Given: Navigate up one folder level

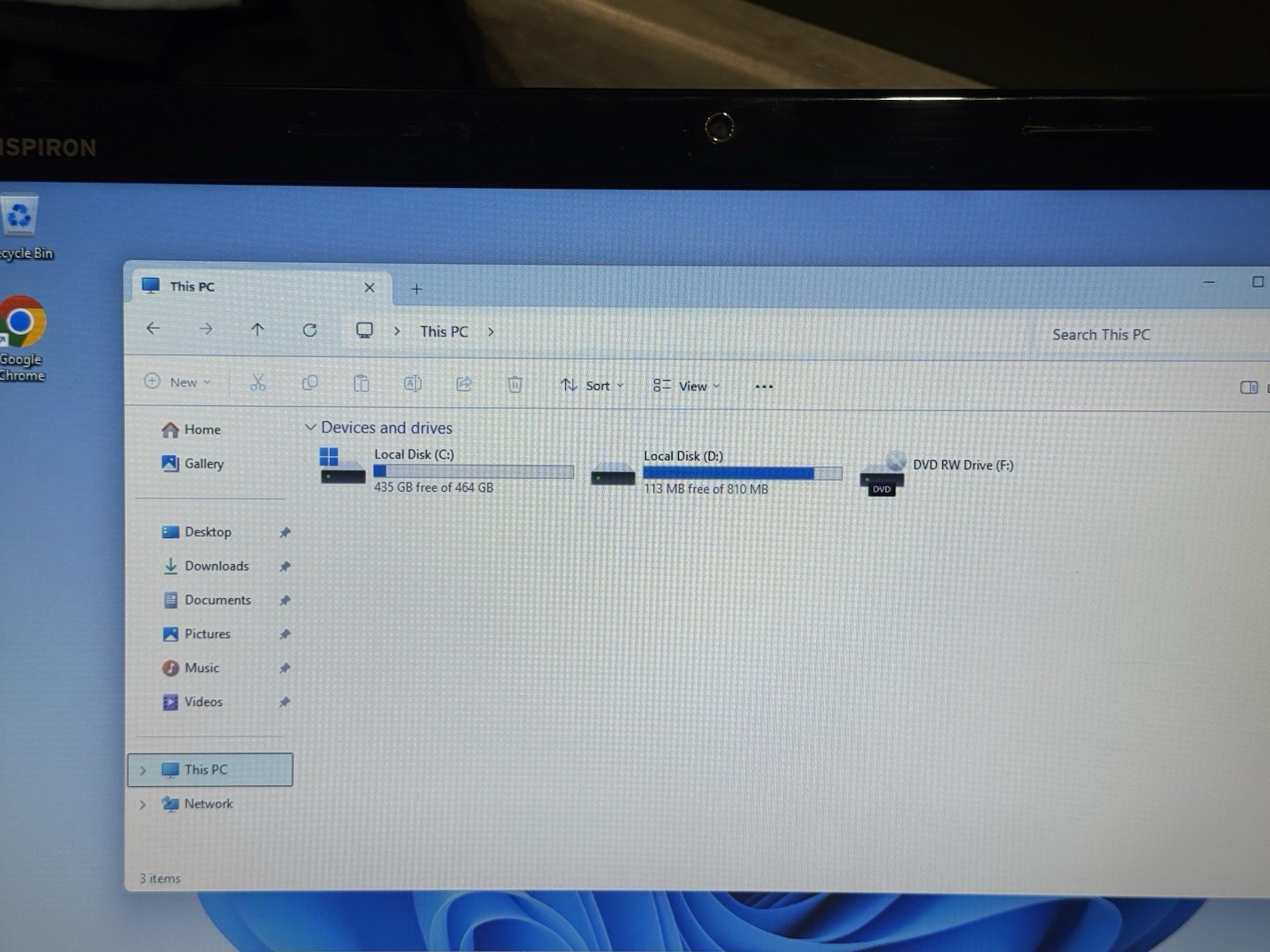Looking at the screenshot, I should 257,329.
